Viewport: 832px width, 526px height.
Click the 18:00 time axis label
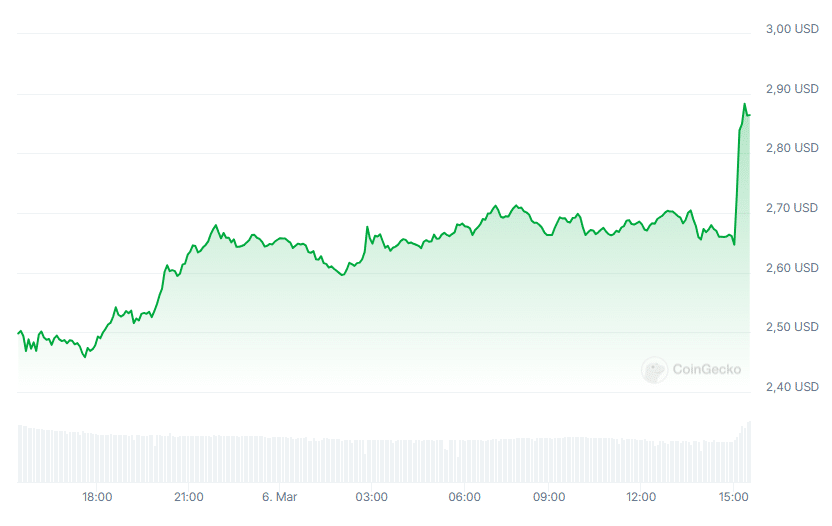[97, 497]
